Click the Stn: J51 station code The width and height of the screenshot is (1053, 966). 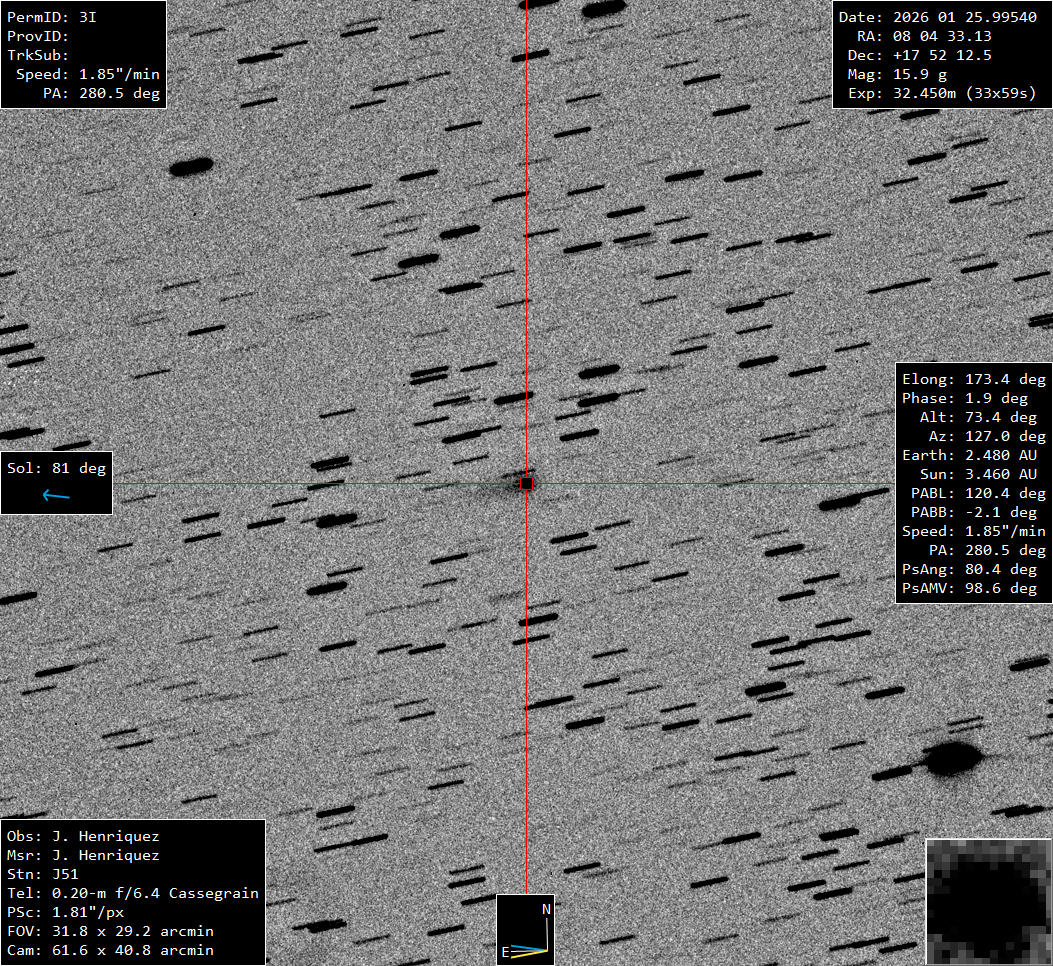point(42,874)
